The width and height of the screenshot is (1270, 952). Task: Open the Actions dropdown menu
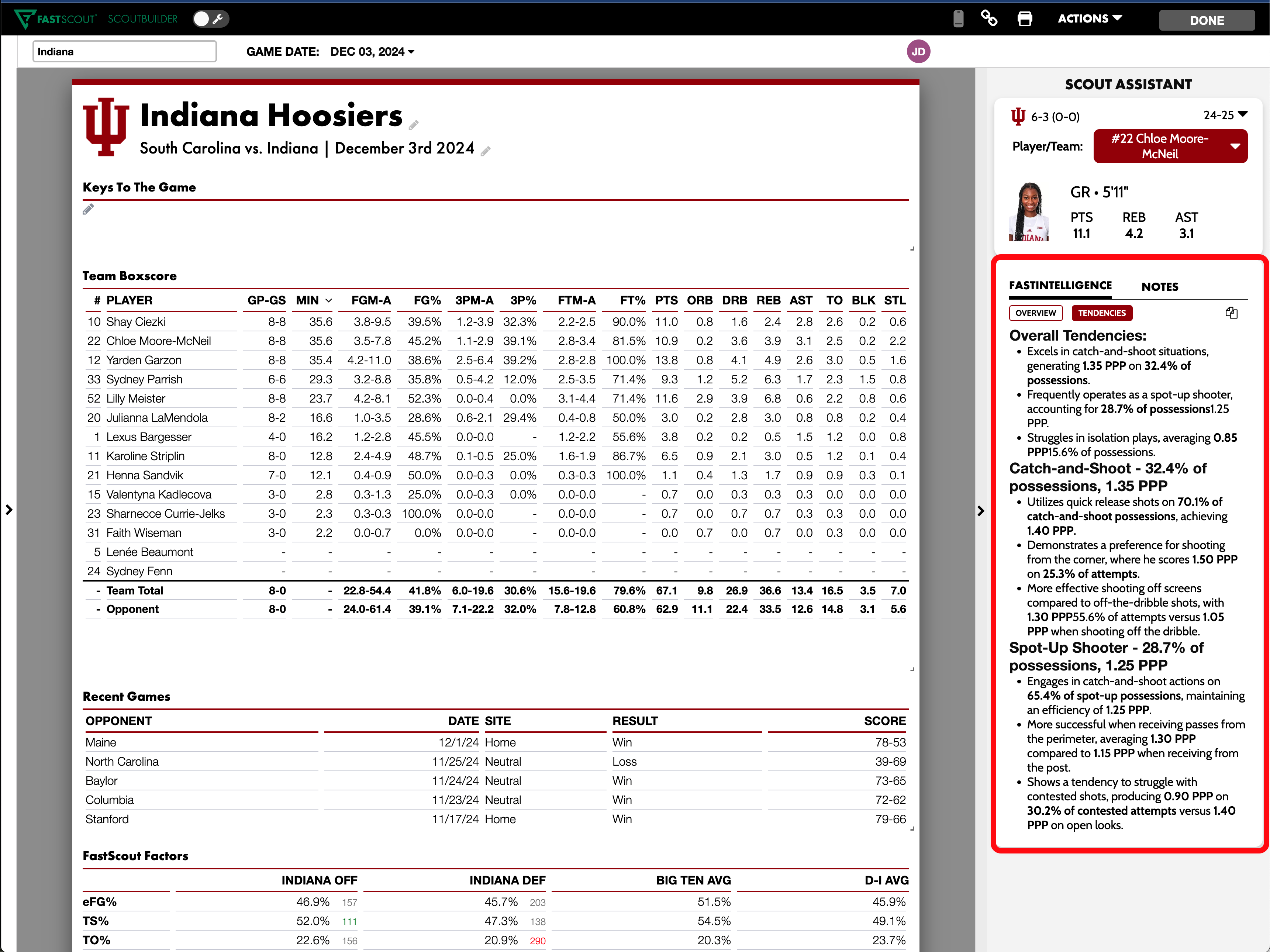1089,19
